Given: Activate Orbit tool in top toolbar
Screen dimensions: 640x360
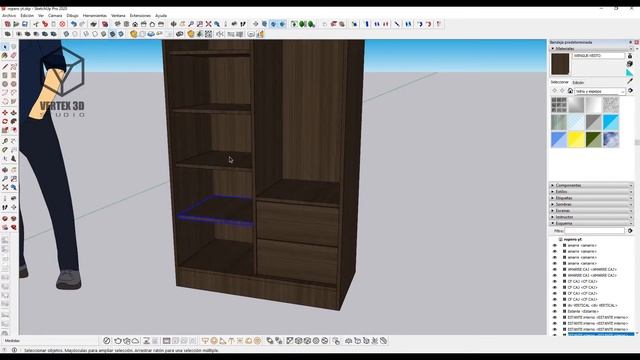Looking at the screenshot, I should (173, 24).
